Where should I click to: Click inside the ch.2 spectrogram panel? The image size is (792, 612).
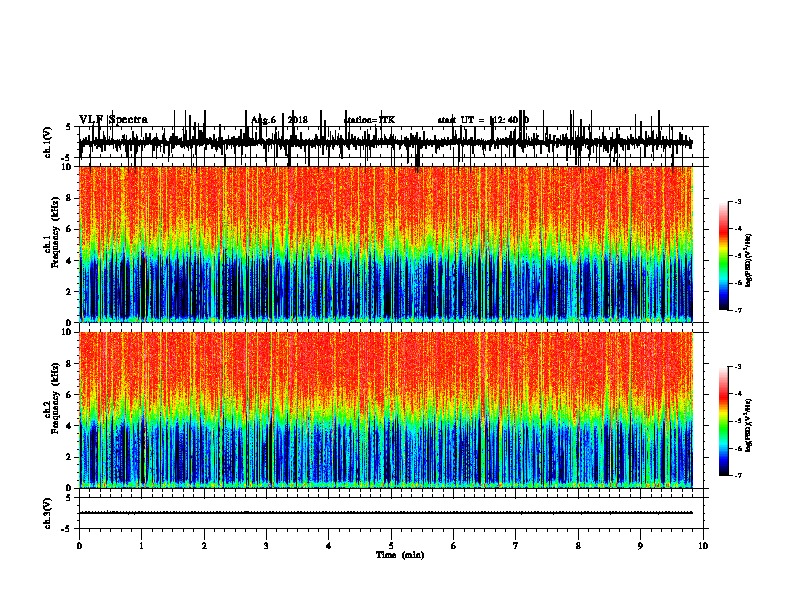[x=385, y=410]
